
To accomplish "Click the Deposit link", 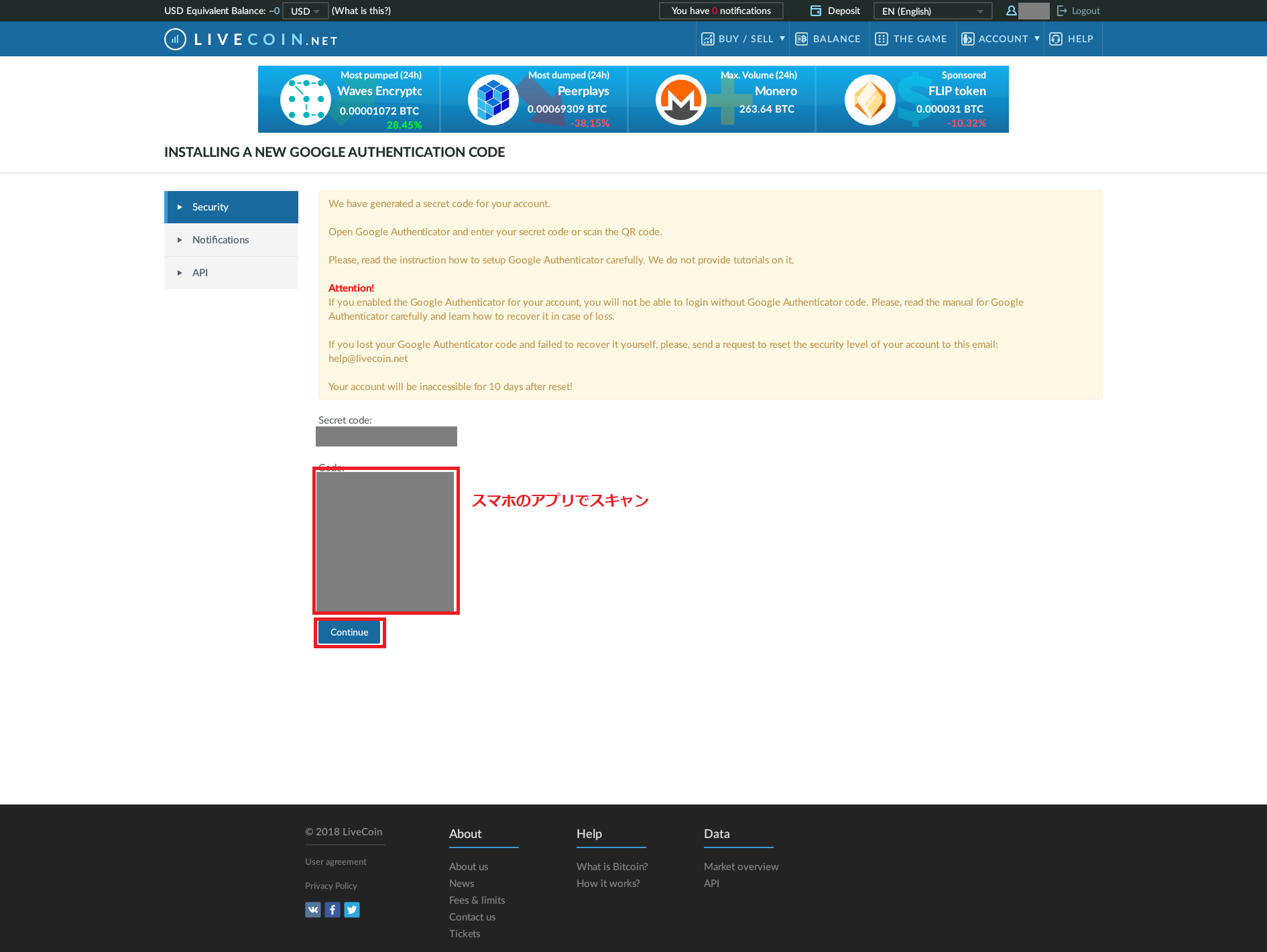I will pyautogui.click(x=844, y=11).
